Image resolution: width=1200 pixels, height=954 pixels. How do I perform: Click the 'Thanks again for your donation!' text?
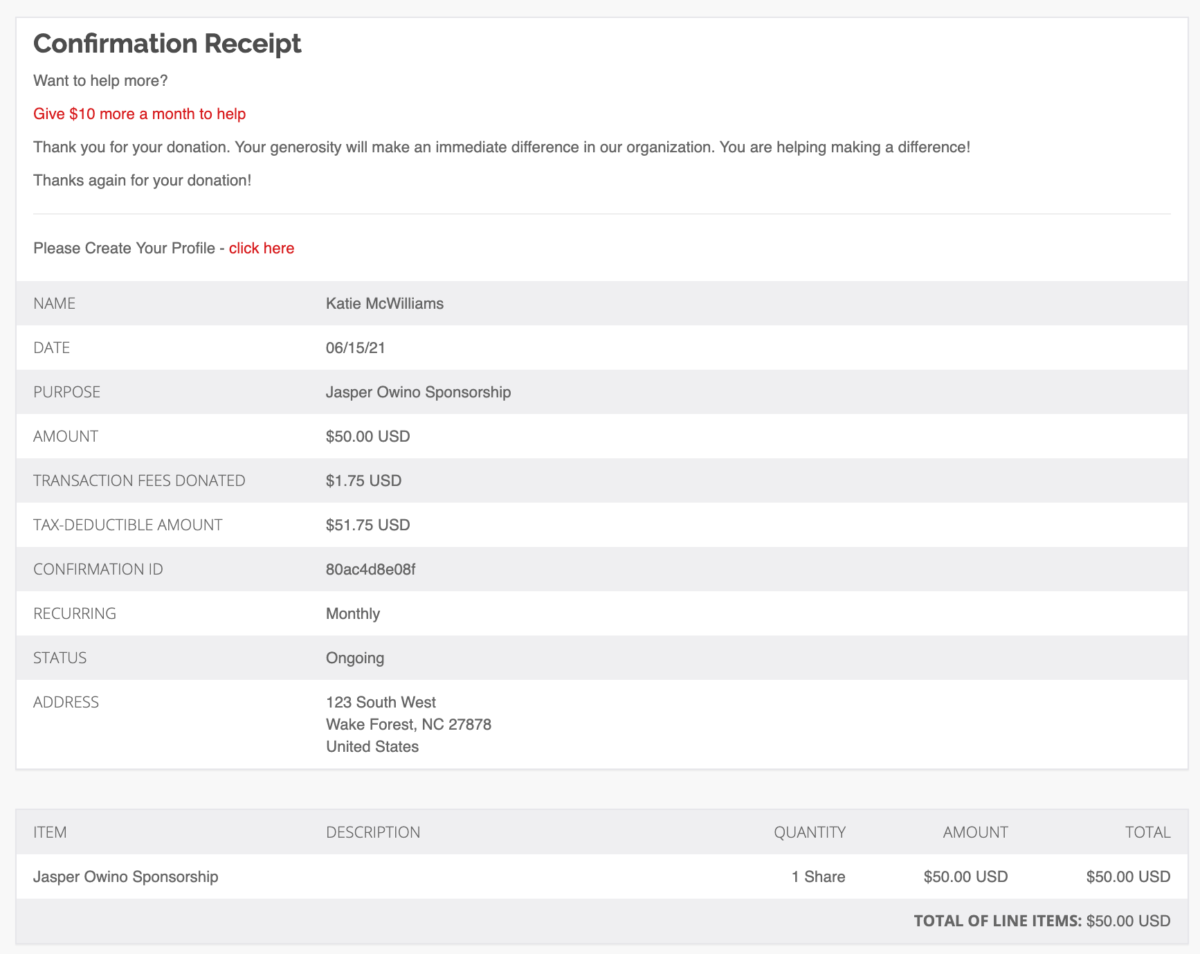pos(141,180)
